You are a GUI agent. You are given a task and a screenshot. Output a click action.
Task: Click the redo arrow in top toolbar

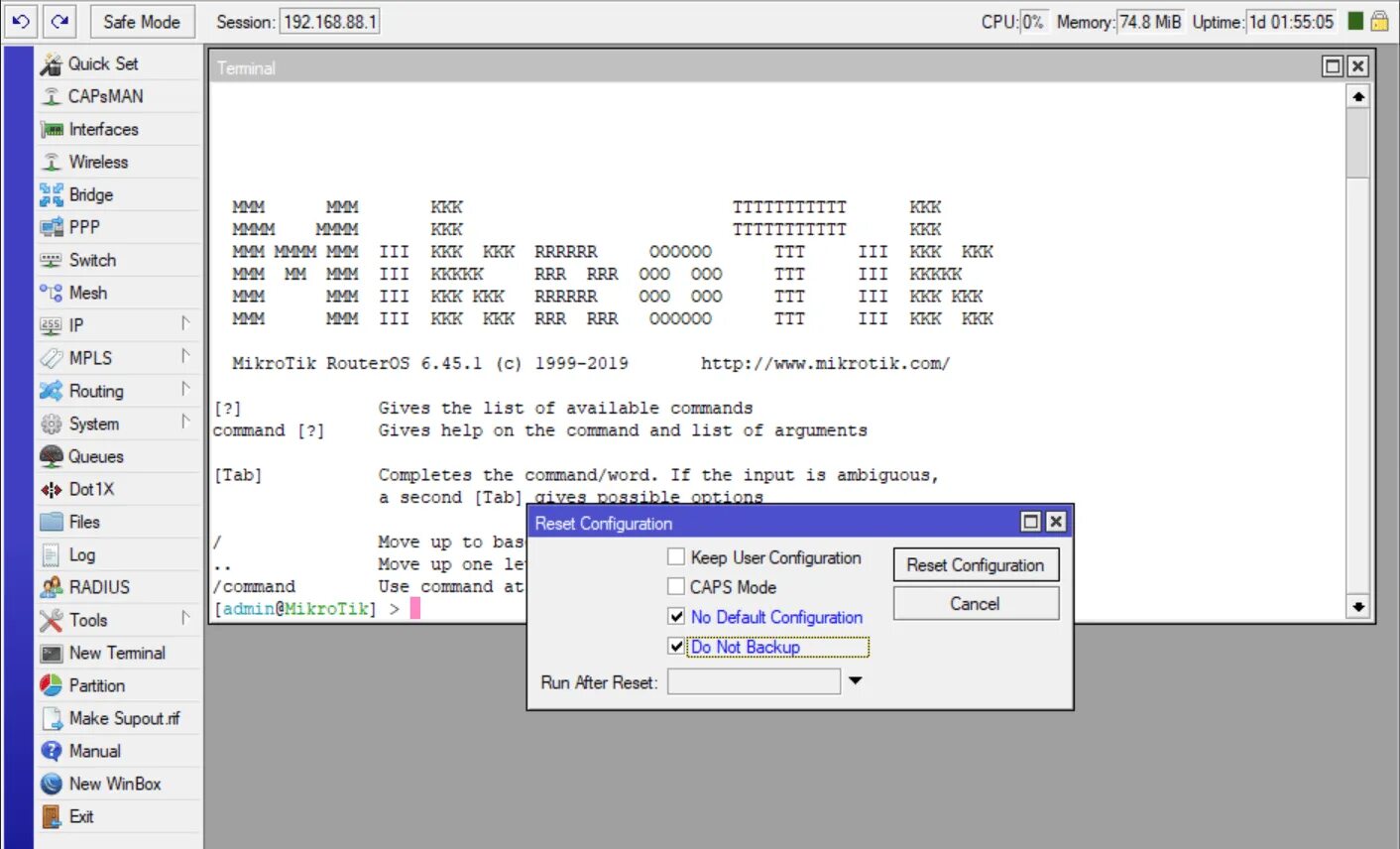59,22
